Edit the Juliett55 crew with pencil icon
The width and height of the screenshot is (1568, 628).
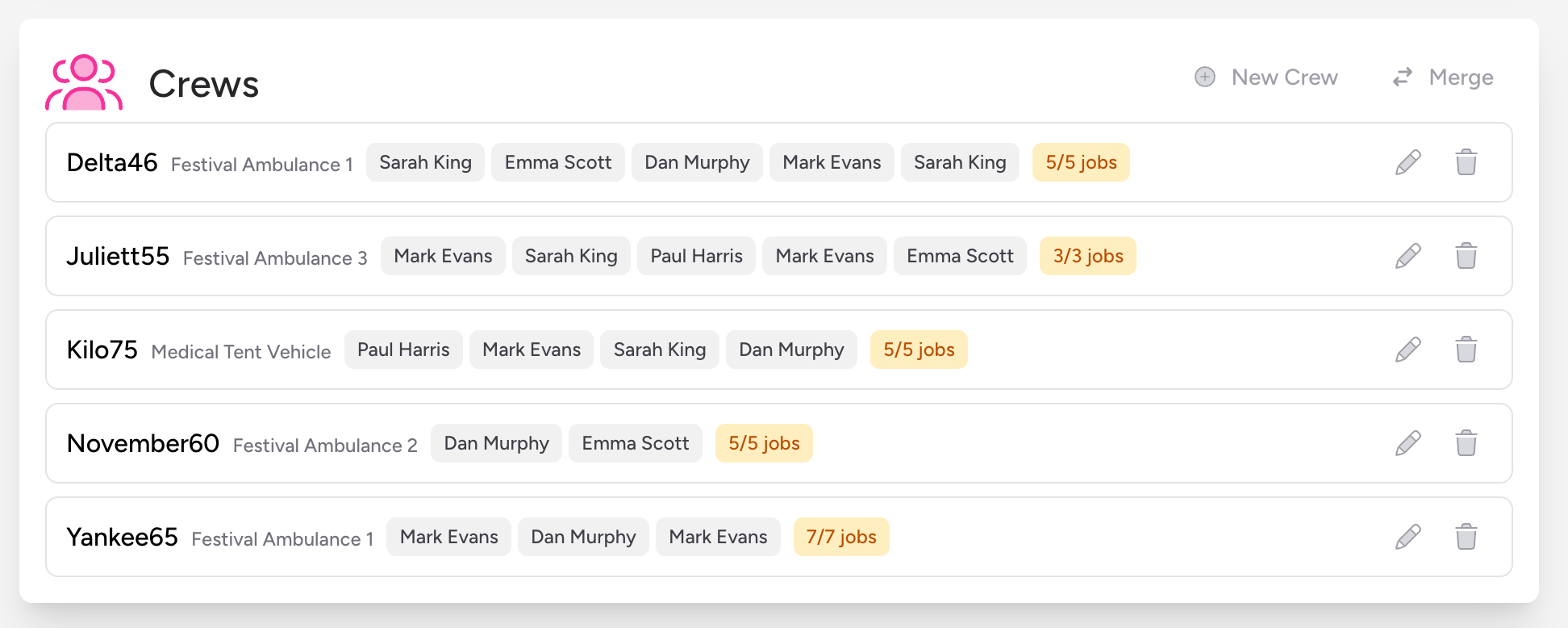pos(1407,256)
